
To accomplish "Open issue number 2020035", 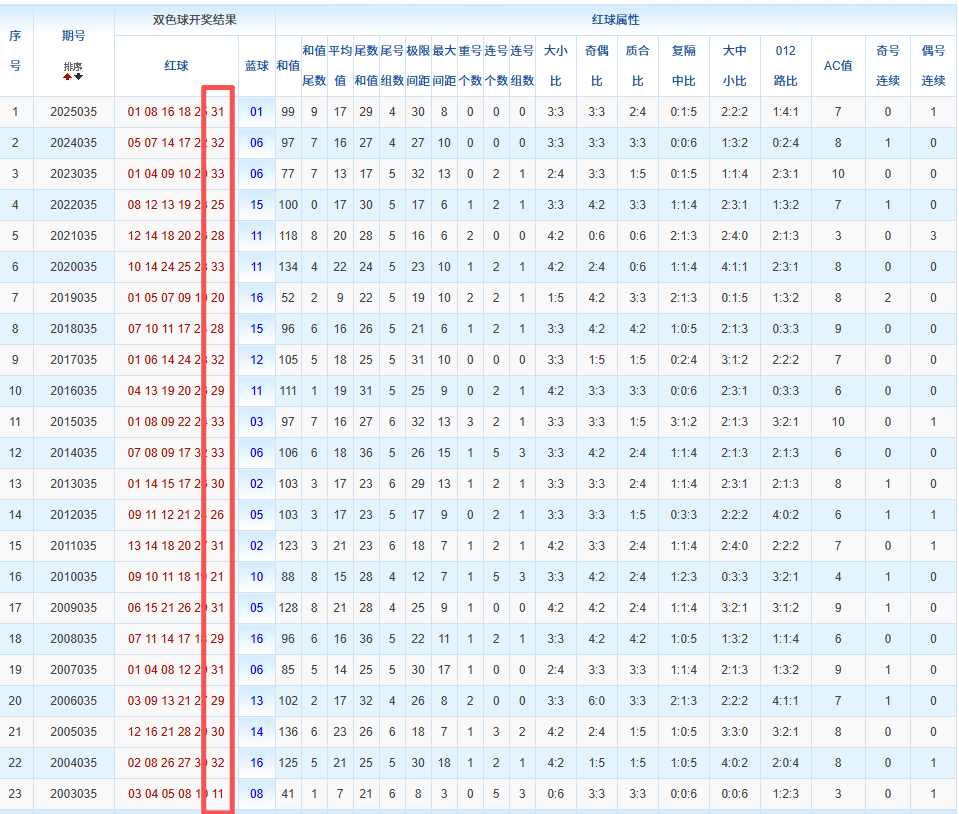I will click(73, 267).
